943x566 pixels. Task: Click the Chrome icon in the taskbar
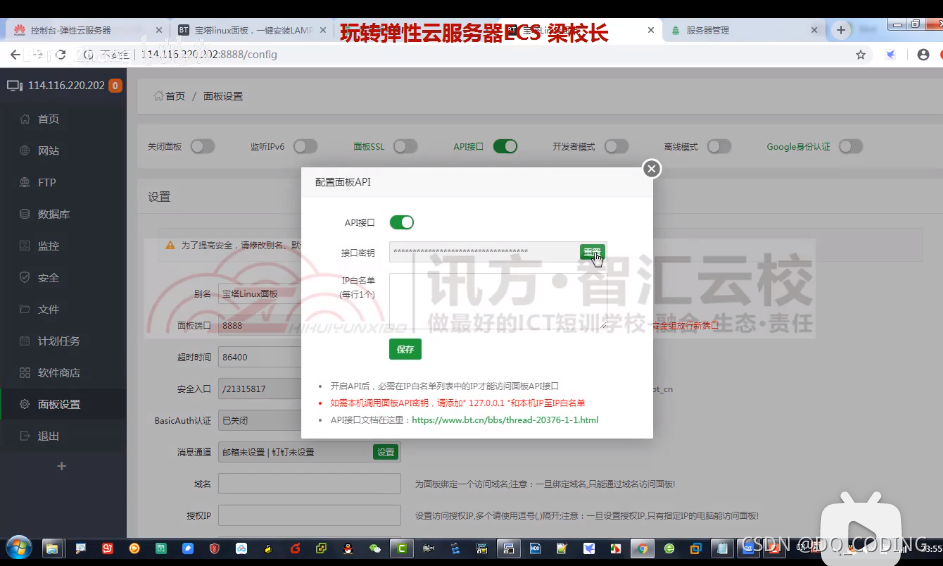(x=642, y=549)
